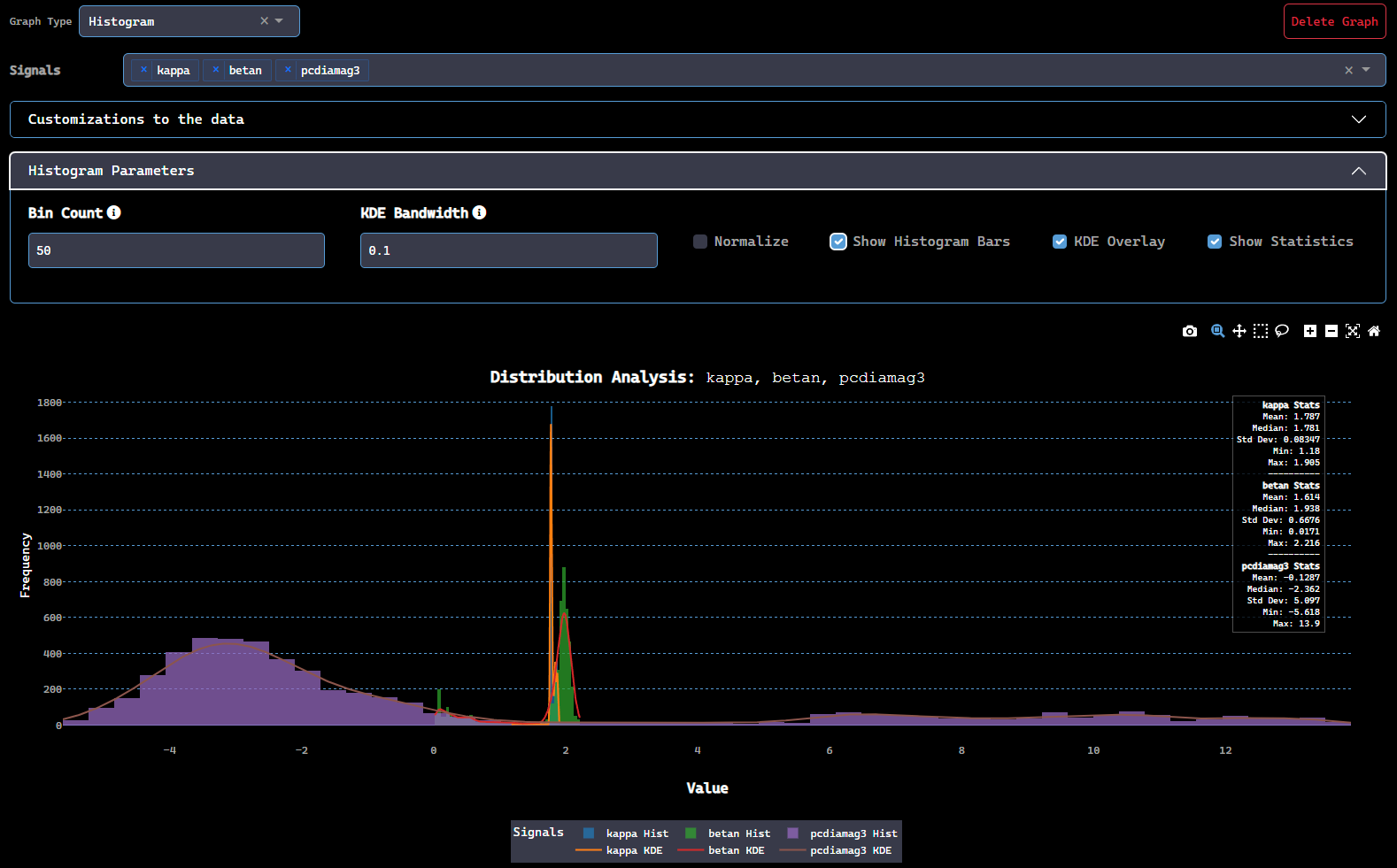This screenshot has width=1397, height=868.
Task: Click the kappa Stats heading
Action: [x=1291, y=405]
